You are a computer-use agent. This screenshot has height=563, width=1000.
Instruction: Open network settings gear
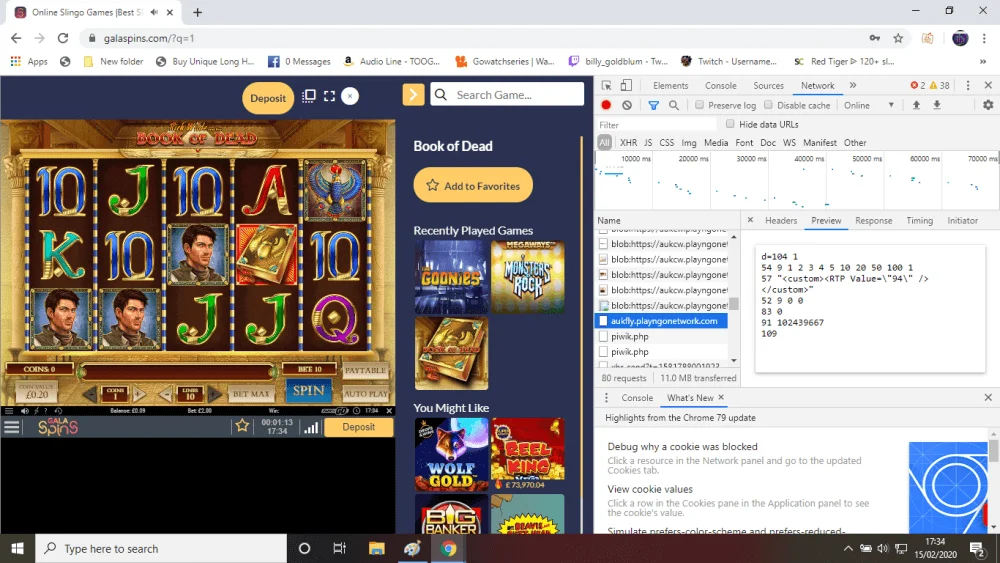(x=988, y=105)
